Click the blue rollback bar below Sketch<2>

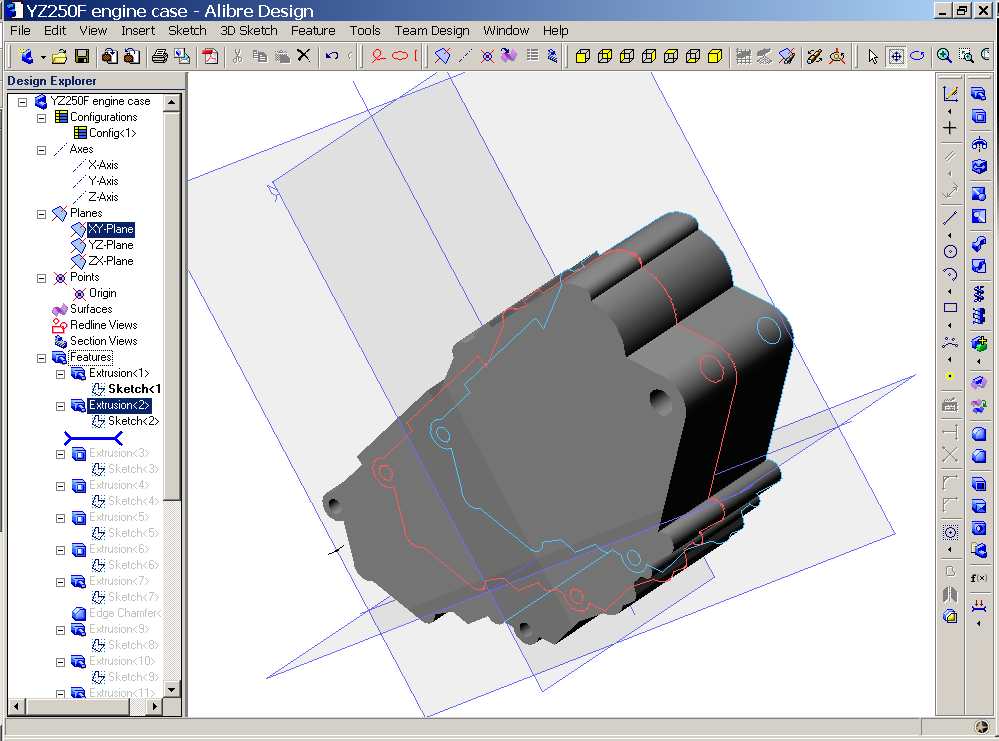coord(93,438)
